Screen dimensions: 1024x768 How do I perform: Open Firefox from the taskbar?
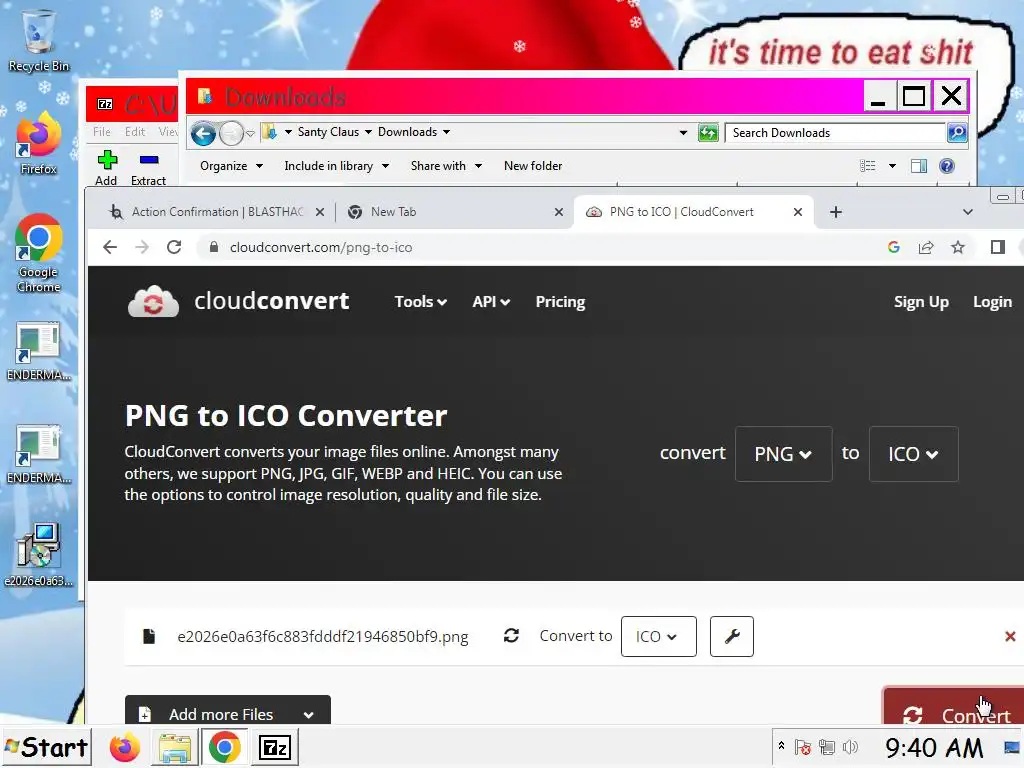tap(124, 747)
